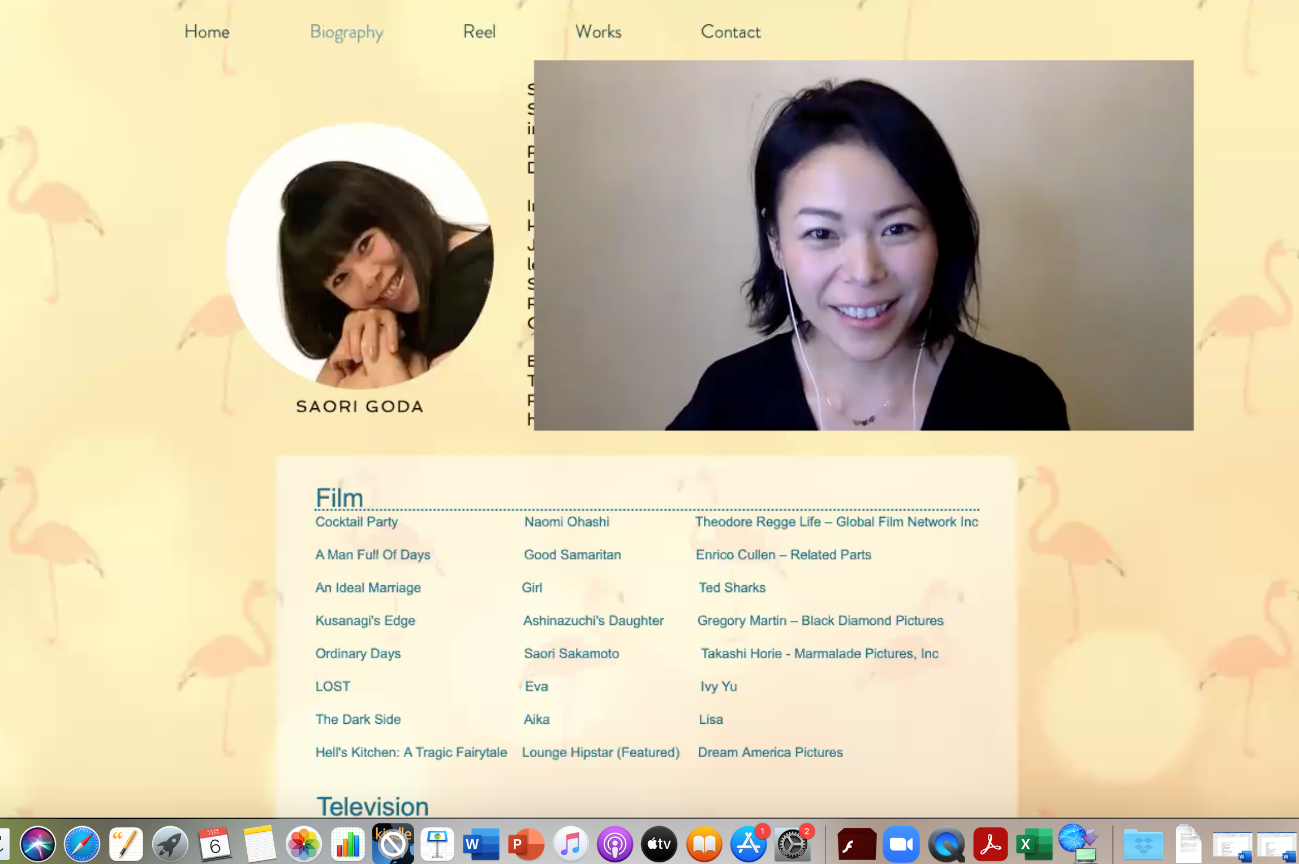Open System Preferences gear icon

tap(793, 844)
